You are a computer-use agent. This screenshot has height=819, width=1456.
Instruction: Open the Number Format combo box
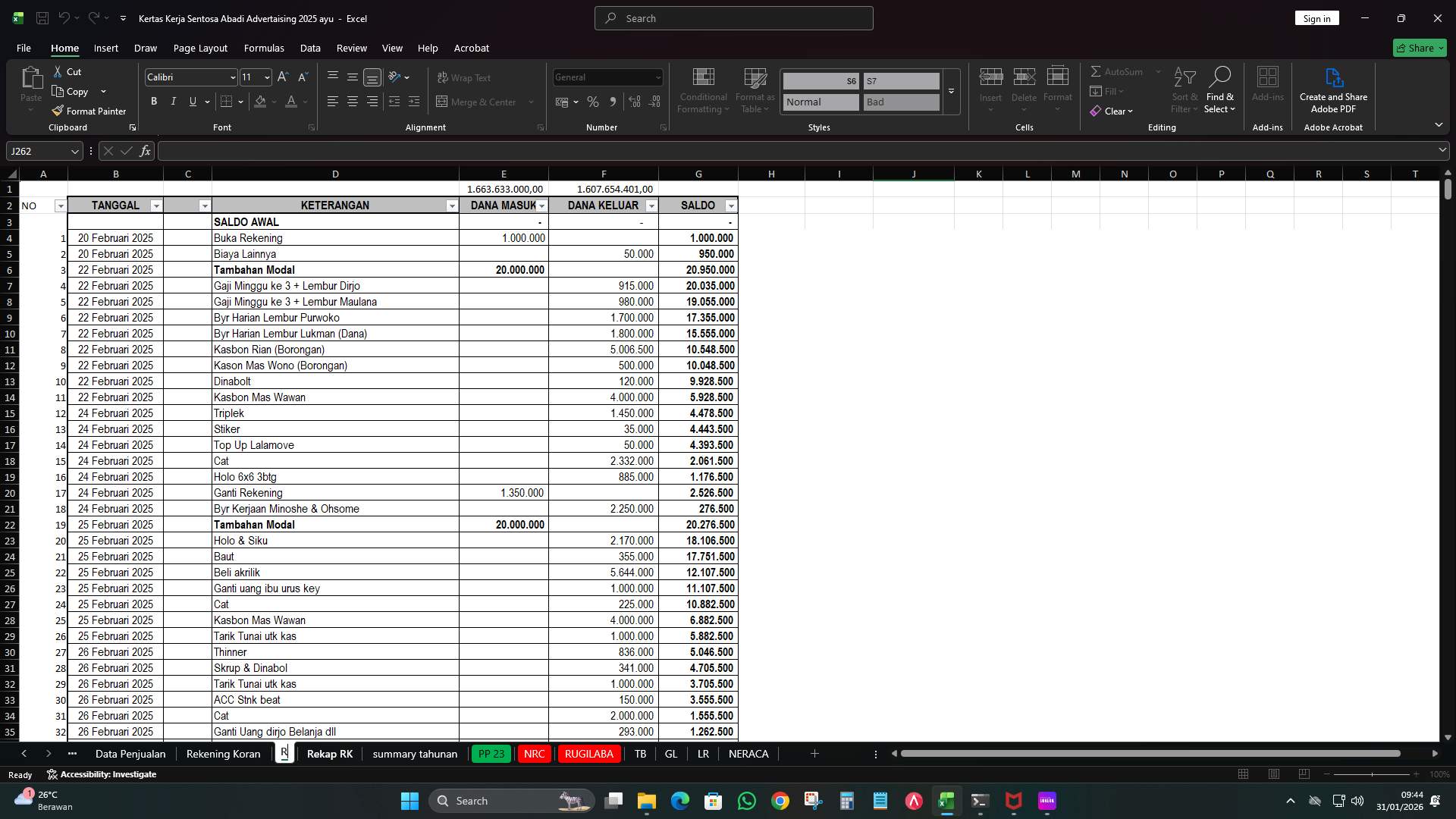point(607,77)
